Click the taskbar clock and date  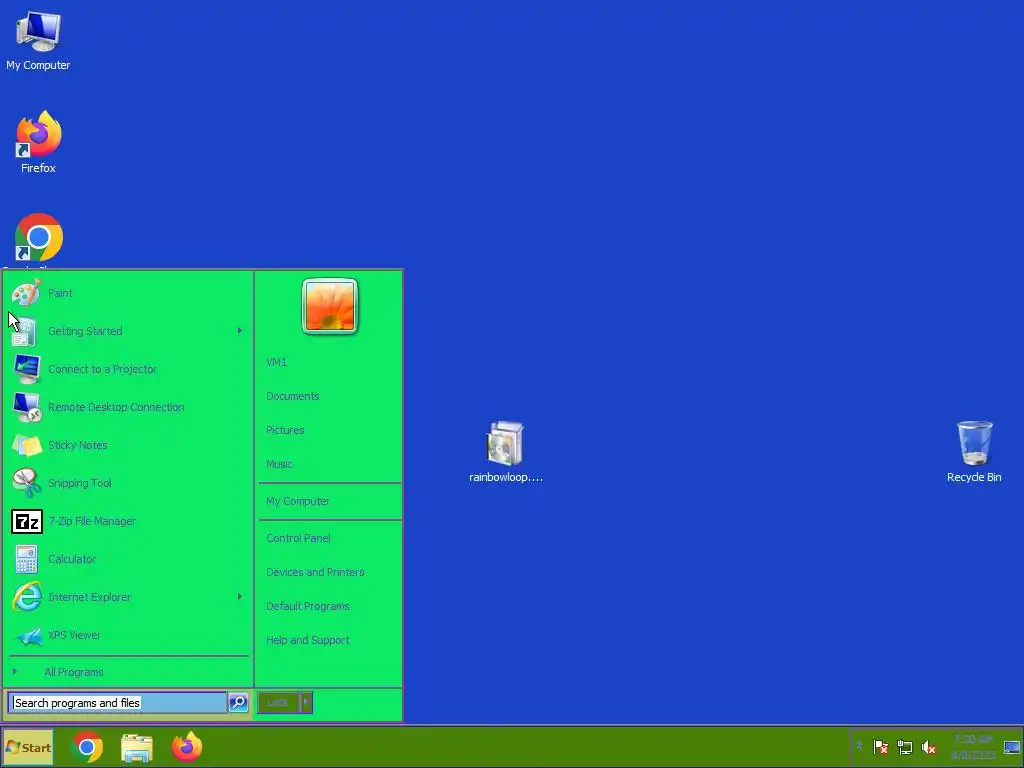pyautogui.click(x=973, y=747)
